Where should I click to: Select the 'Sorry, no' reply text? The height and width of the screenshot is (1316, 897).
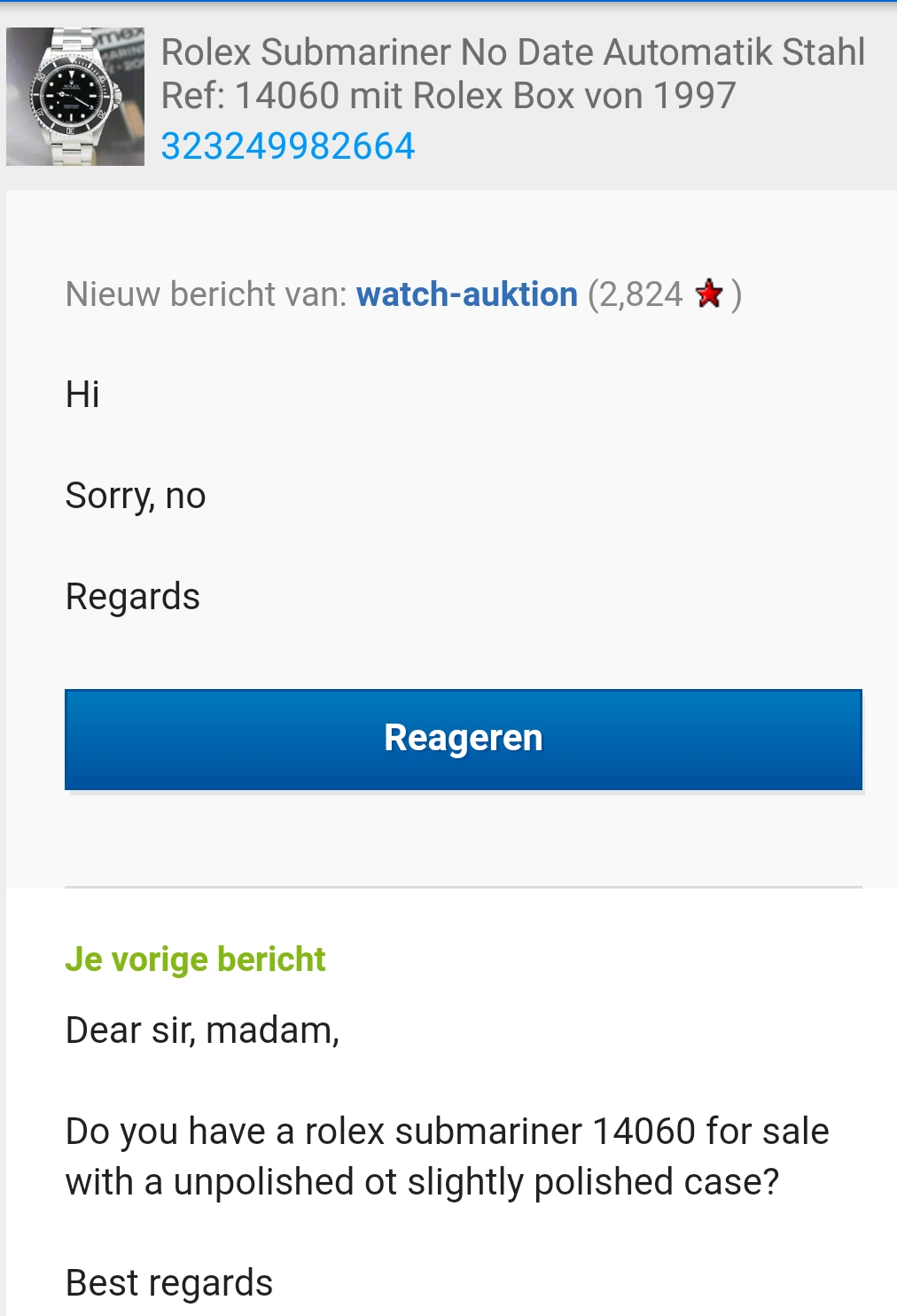136,496
